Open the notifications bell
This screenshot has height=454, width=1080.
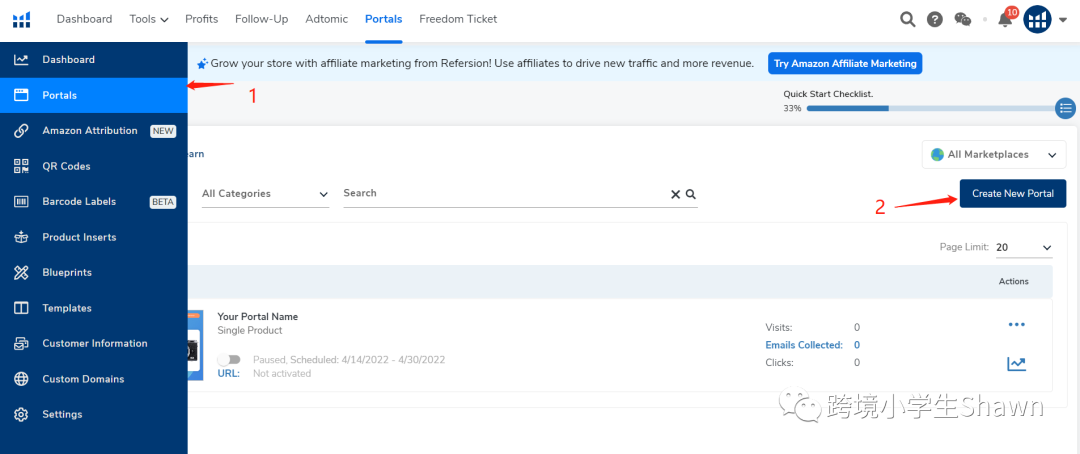(x=1005, y=20)
